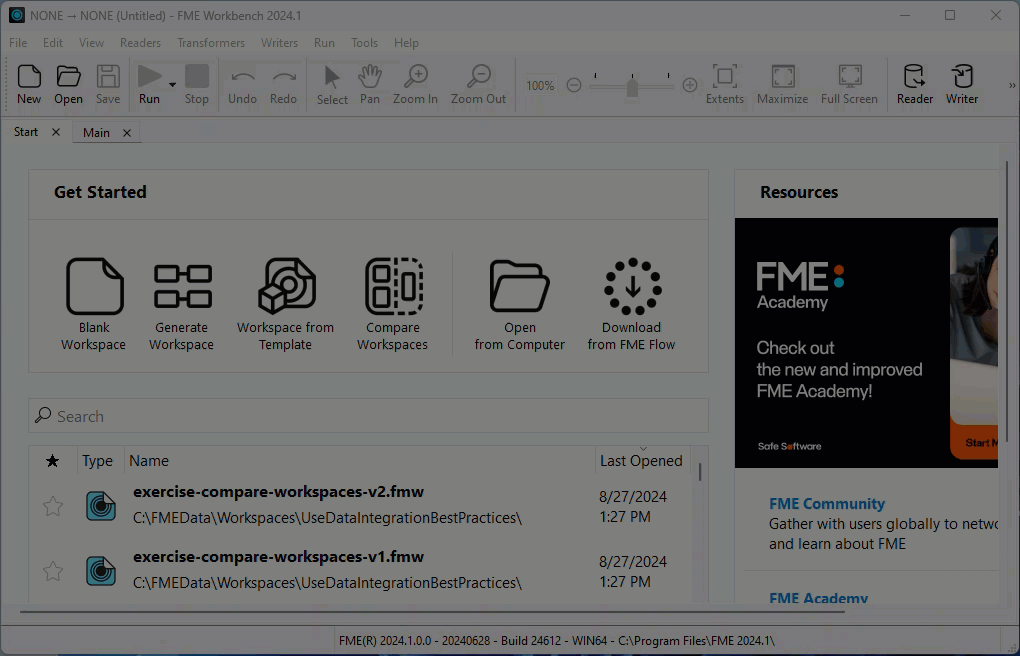Open the FME Academy link
1020x656 pixels.
[818, 597]
